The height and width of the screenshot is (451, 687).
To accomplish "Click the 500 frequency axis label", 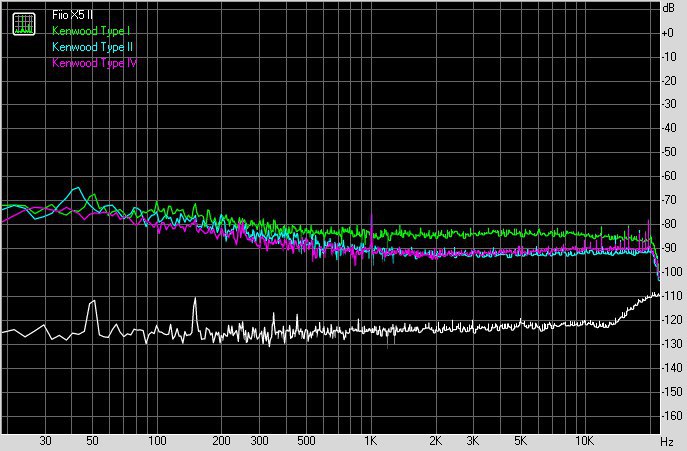I will pyautogui.click(x=306, y=441).
